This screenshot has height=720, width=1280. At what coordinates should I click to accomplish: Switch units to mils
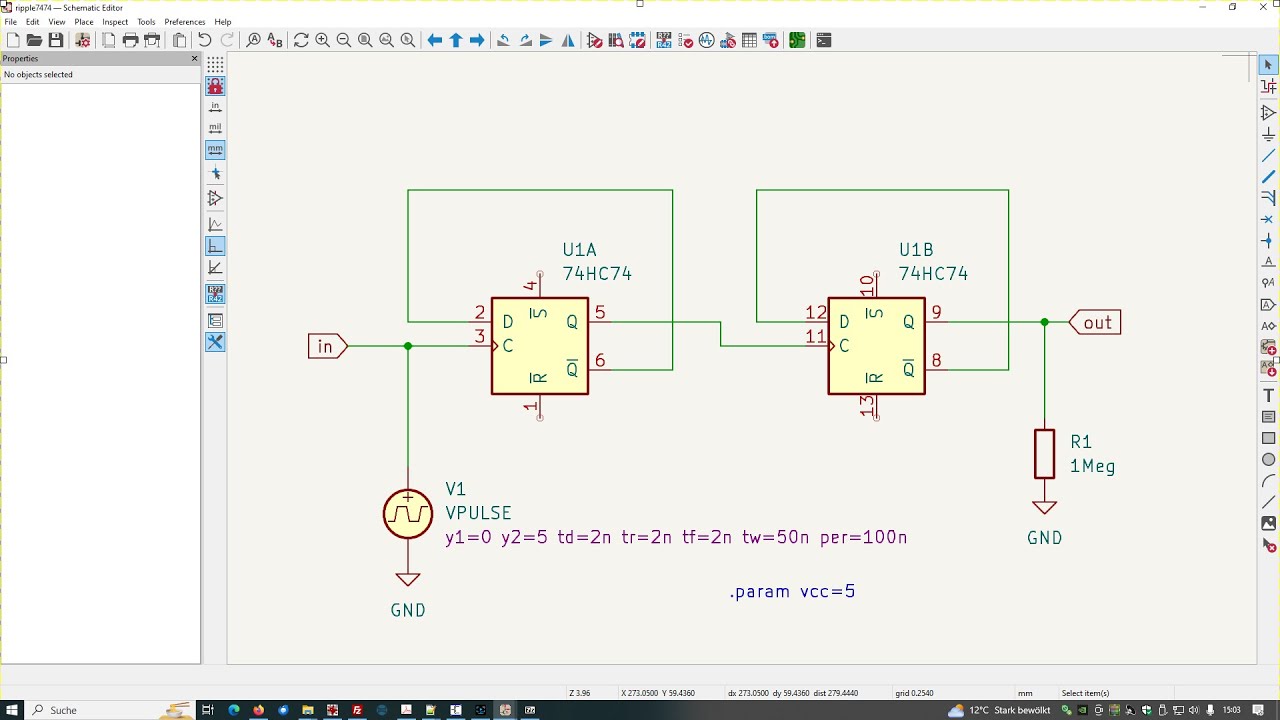click(215, 128)
